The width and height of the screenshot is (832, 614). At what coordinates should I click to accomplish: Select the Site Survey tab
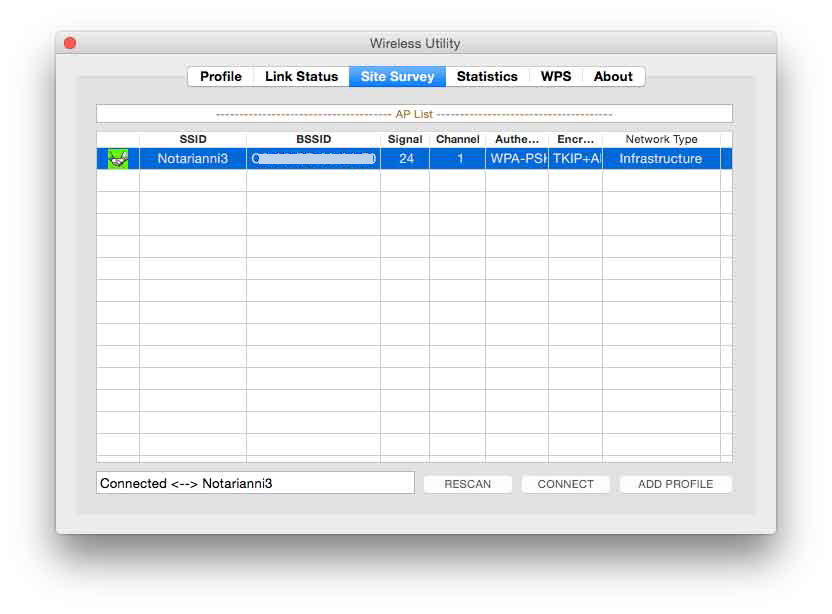(x=397, y=76)
